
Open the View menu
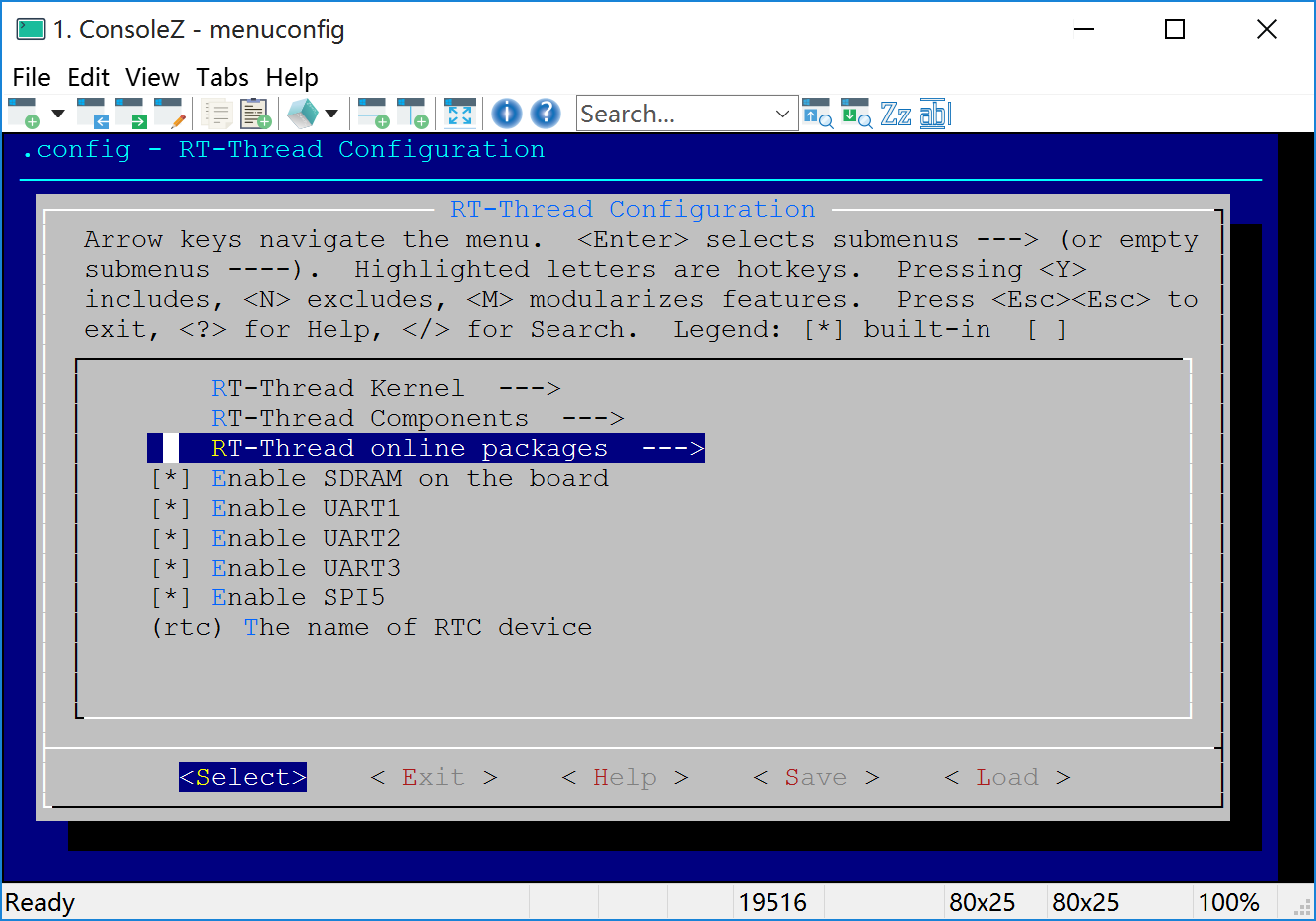152,78
